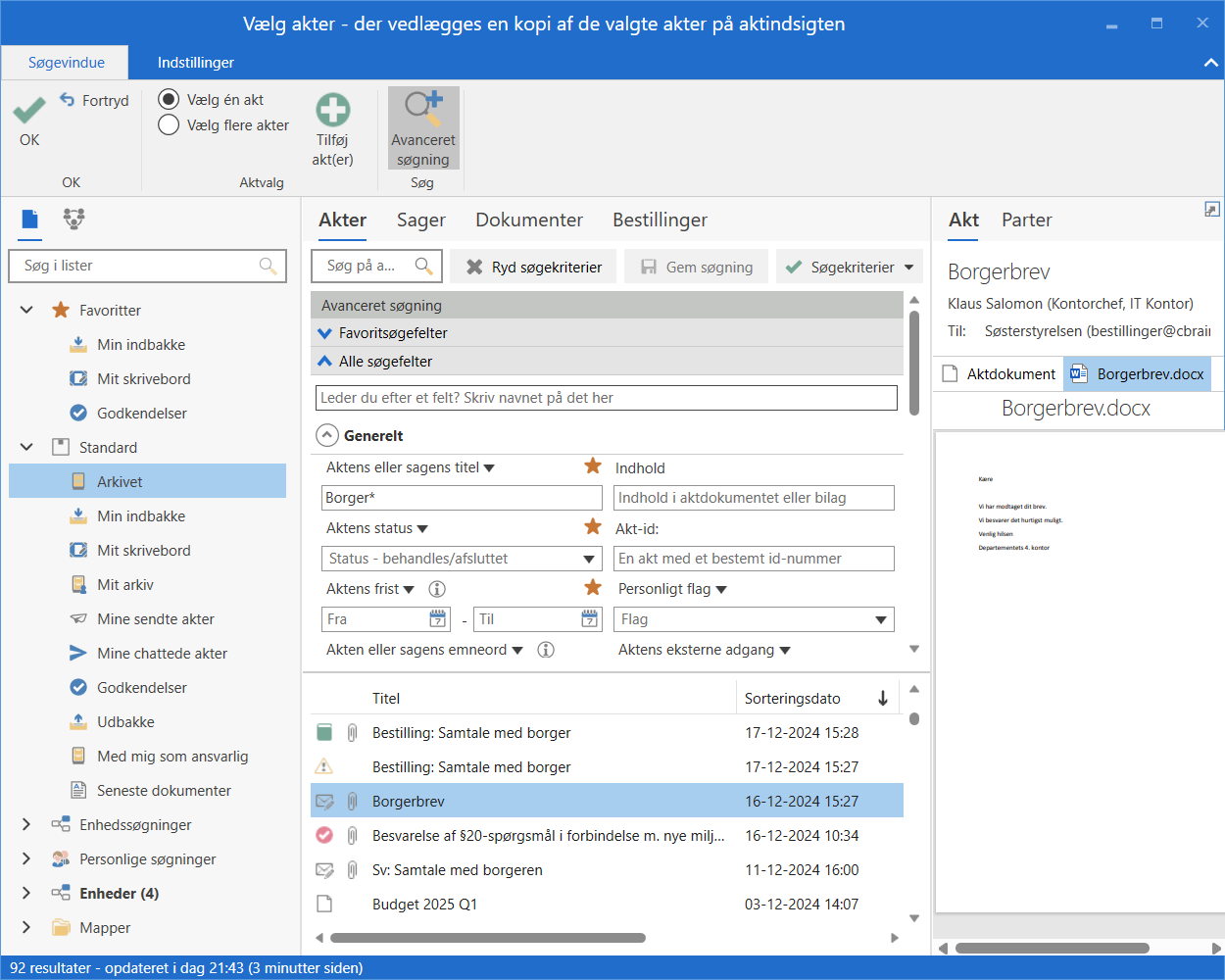Click the favorite star beside Aktens eller sagens titel
Image resolution: width=1225 pixels, height=980 pixels.
coord(593,466)
